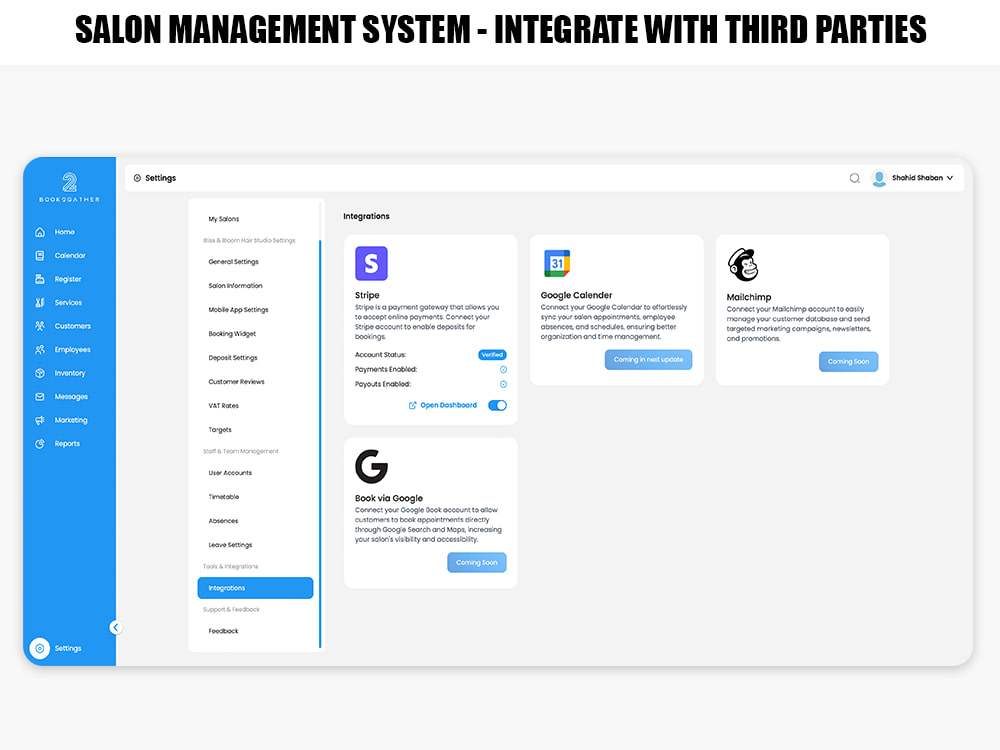Open User Accounts settings
Viewport: 1000px width, 750px height.
click(230, 473)
